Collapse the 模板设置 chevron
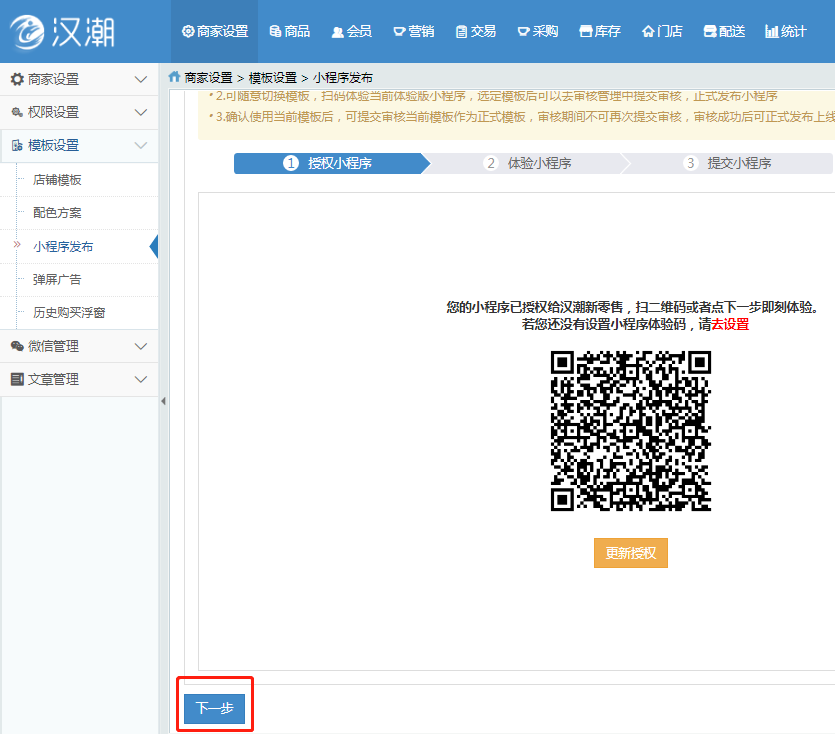835x734 pixels. [x=141, y=145]
